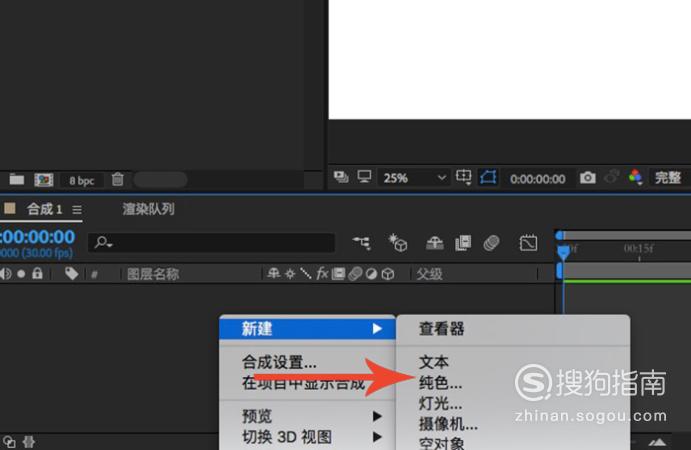Create a new composition from project panel
Screen dimensions: 691x450
click(x=44, y=180)
